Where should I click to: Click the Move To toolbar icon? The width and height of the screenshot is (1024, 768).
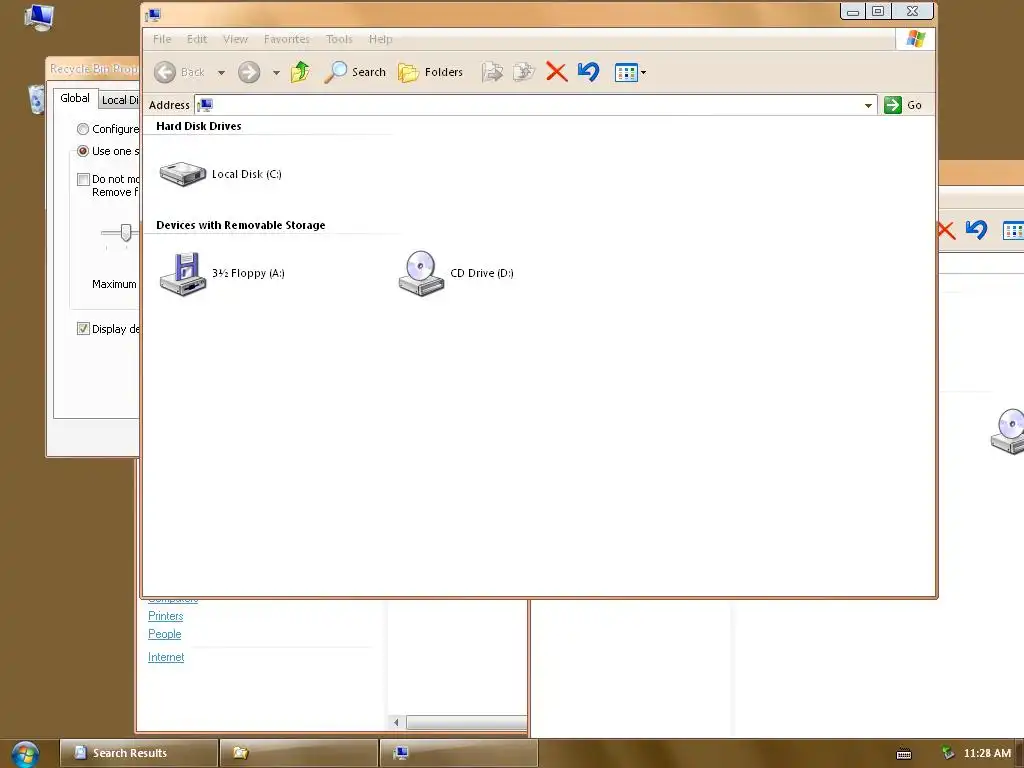coord(492,72)
